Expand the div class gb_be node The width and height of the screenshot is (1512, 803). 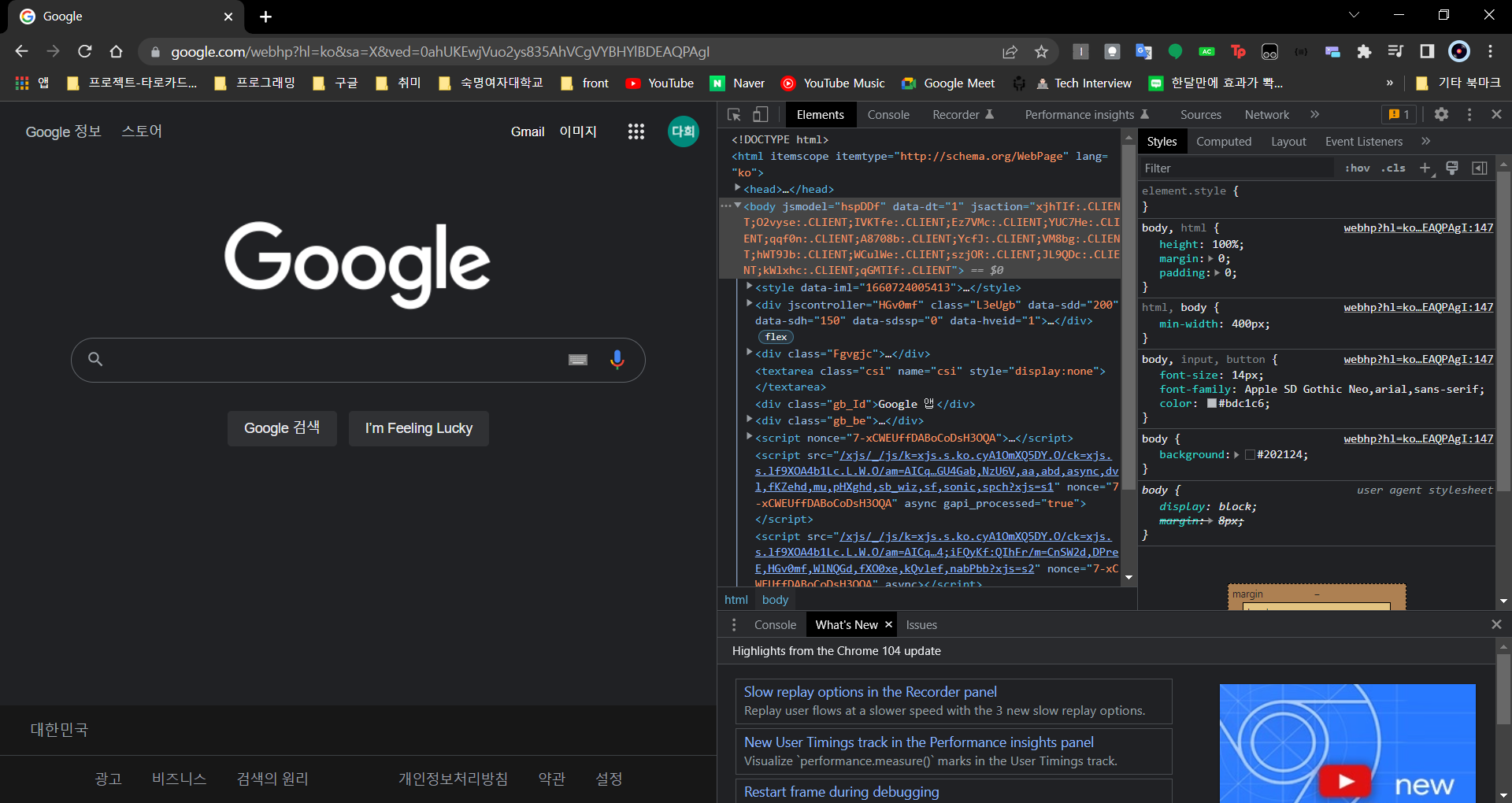[750, 420]
